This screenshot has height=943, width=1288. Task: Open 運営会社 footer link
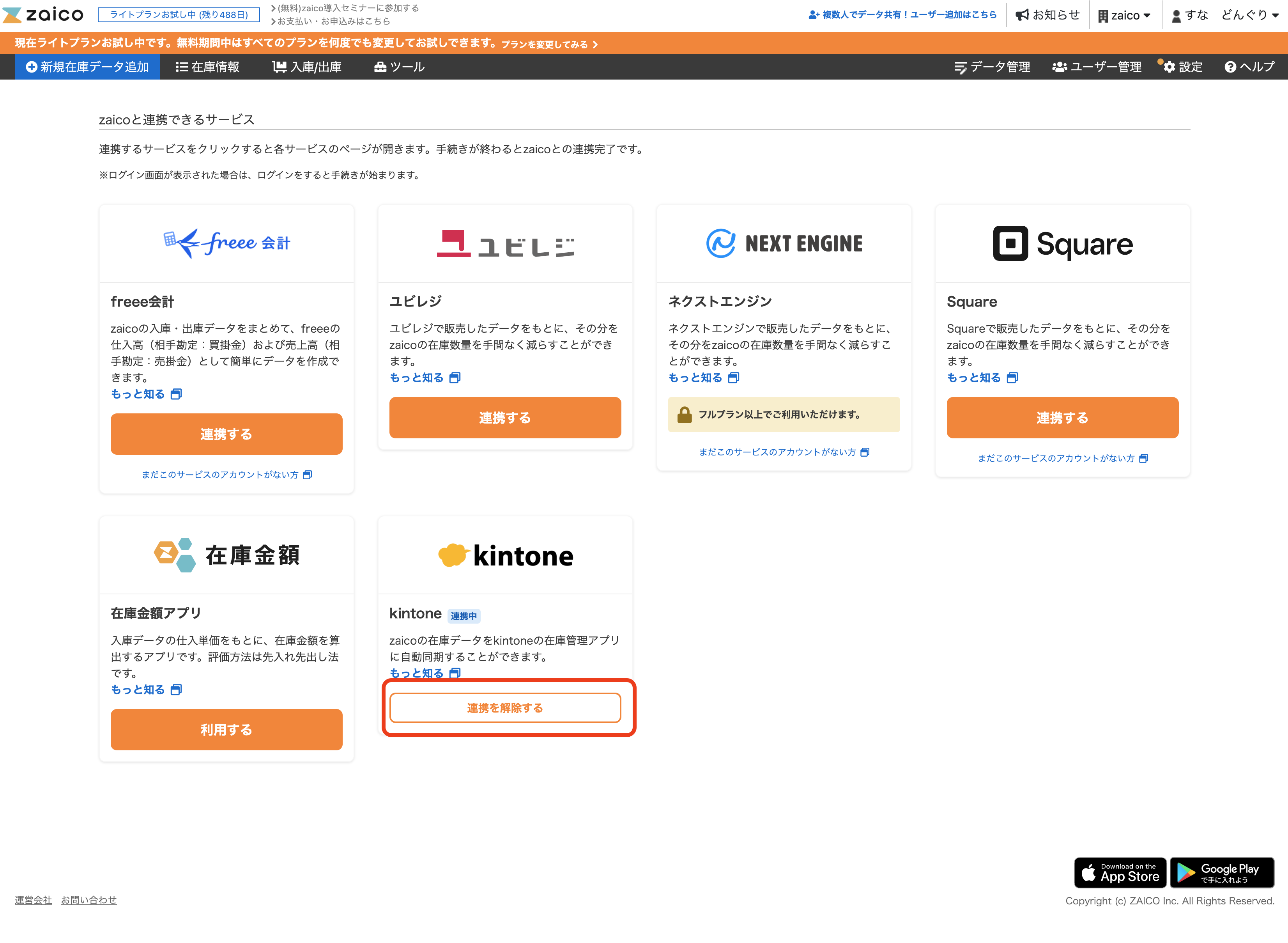point(33,900)
